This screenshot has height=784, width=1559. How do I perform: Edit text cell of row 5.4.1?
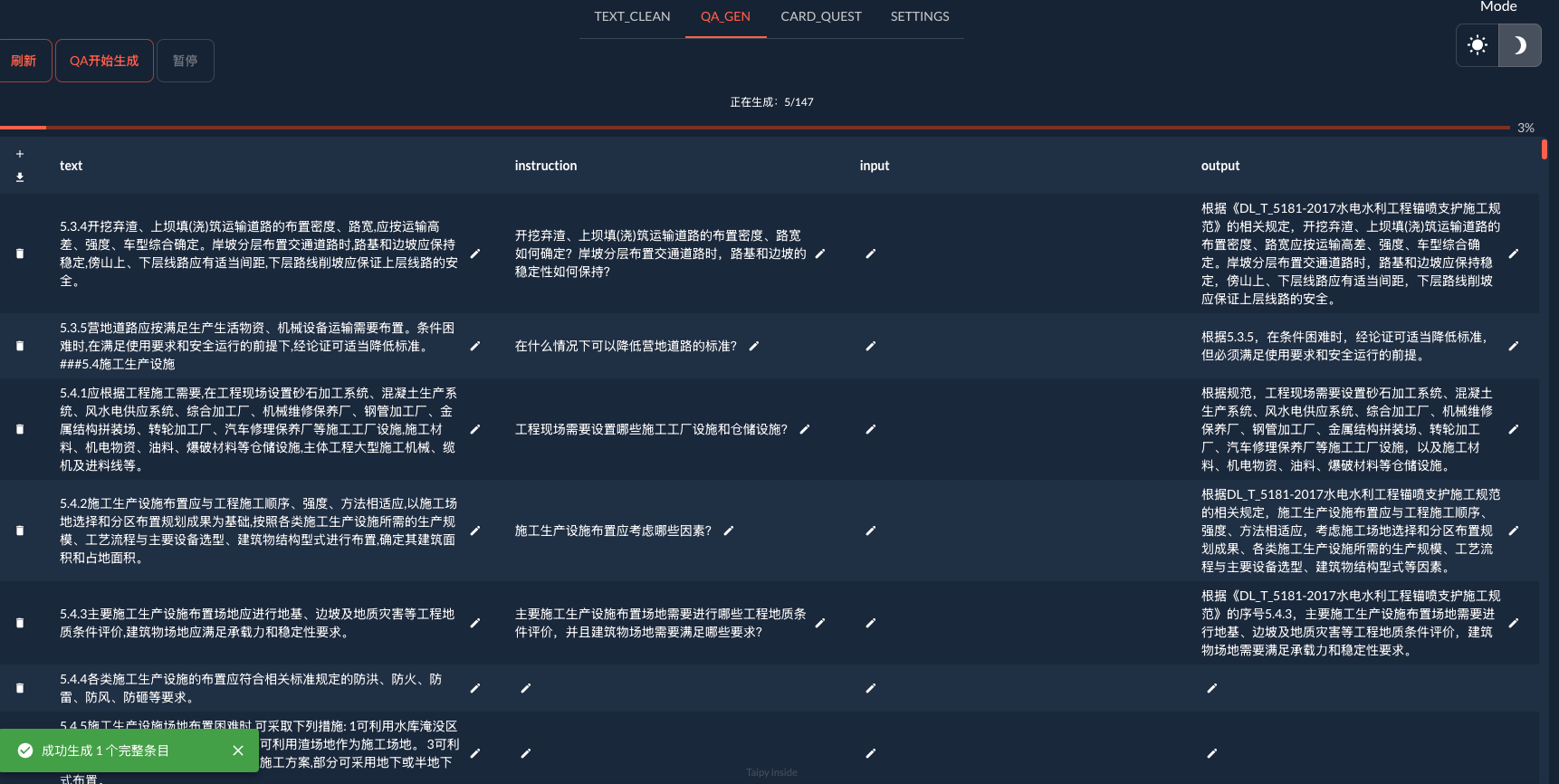point(475,429)
